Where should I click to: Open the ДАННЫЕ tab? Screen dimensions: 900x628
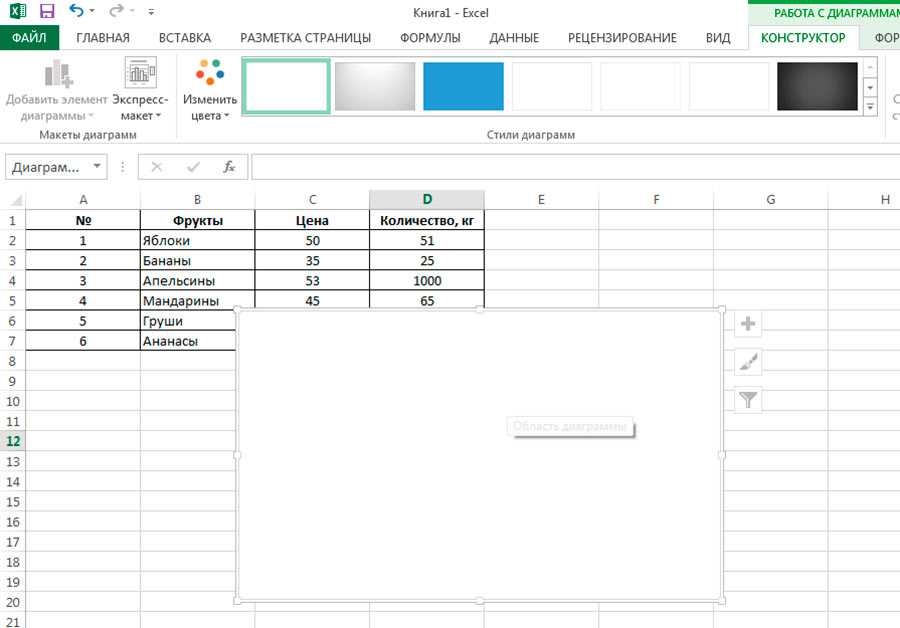[514, 38]
